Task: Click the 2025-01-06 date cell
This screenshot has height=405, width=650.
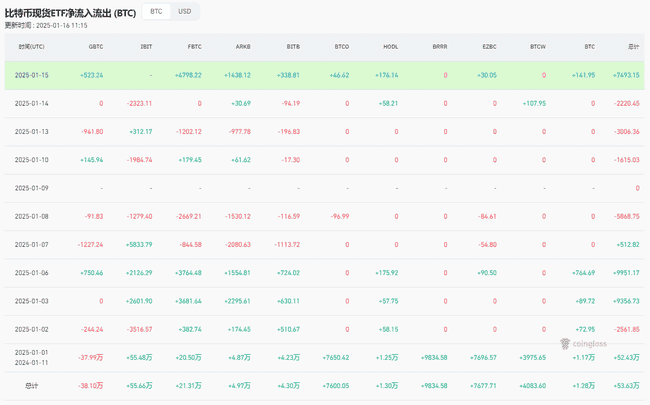Action: [x=32, y=272]
